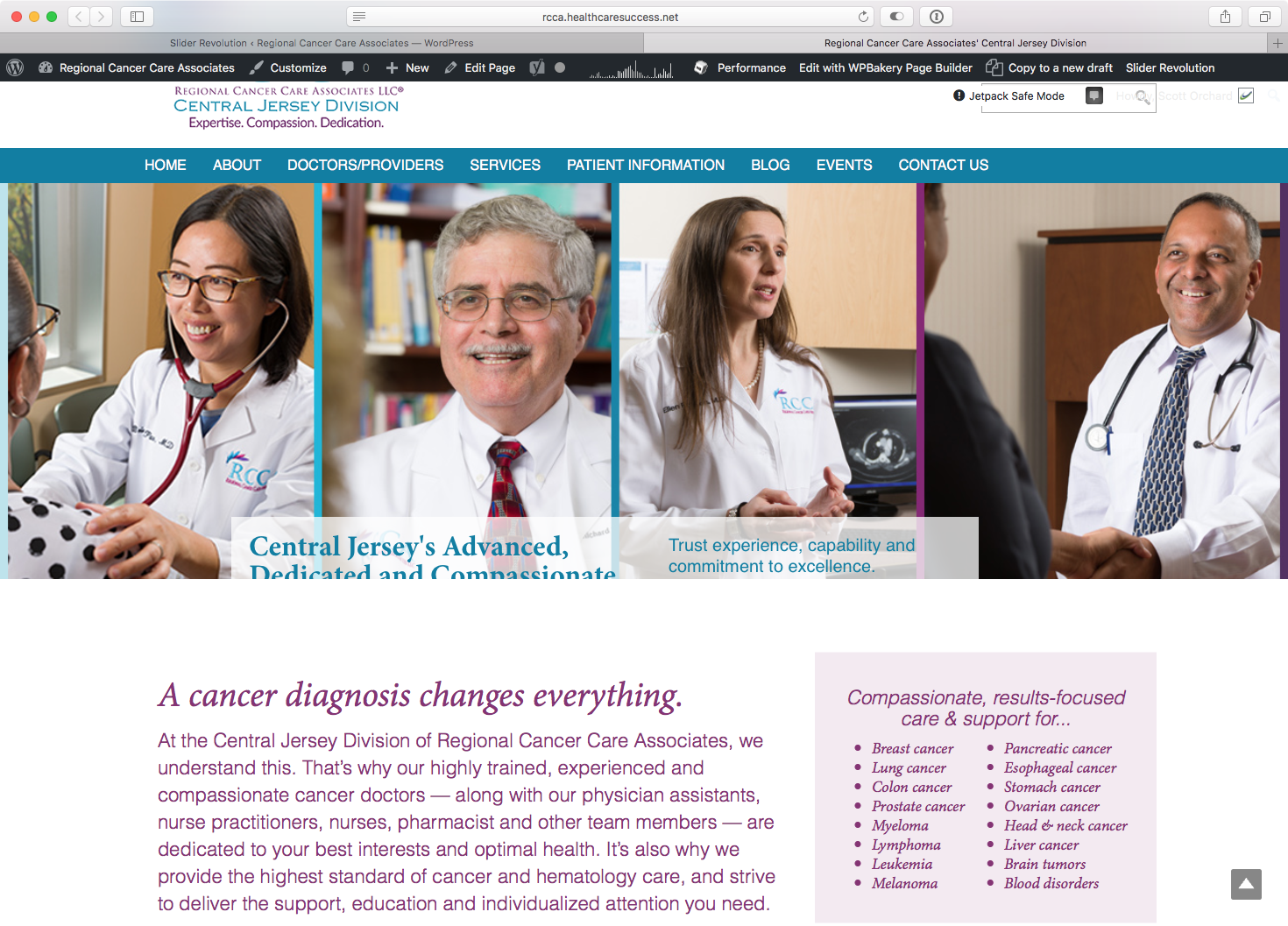Click Myeloma in the care list
This screenshot has height=926, width=1288.
900,825
